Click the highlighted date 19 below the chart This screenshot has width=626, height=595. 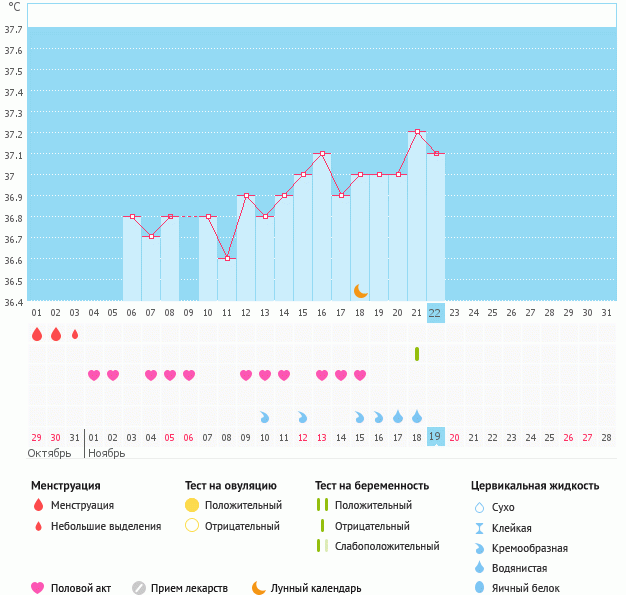point(436,436)
